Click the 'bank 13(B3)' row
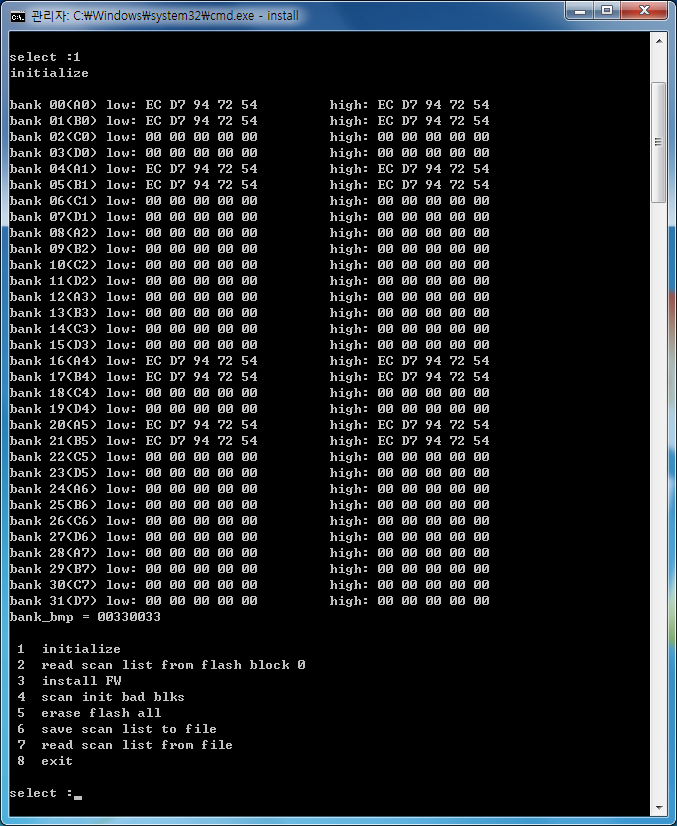This screenshot has height=826, width=677. 249,313
